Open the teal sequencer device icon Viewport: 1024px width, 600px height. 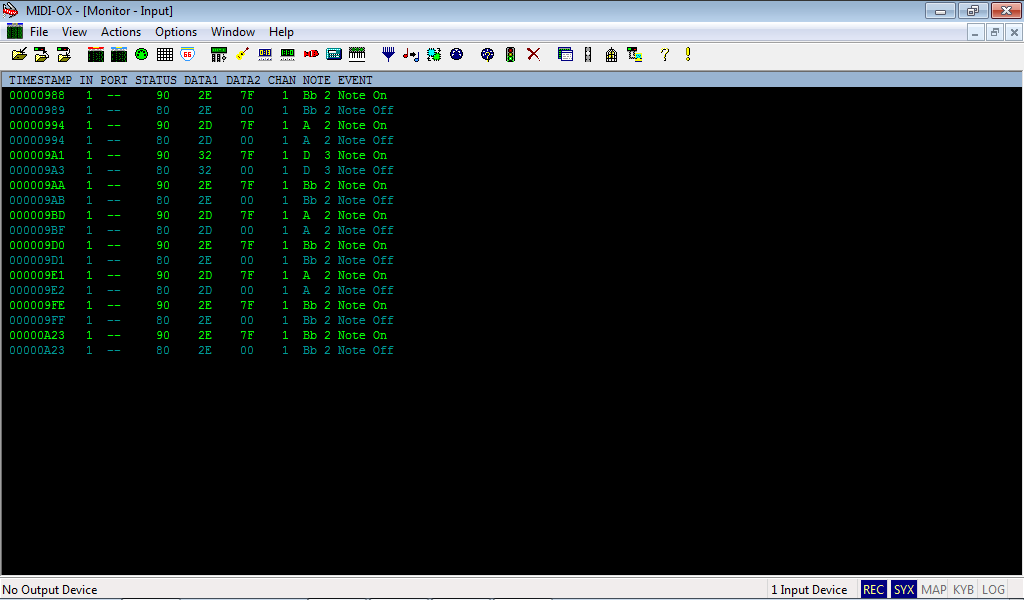click(x=334, y=55)
